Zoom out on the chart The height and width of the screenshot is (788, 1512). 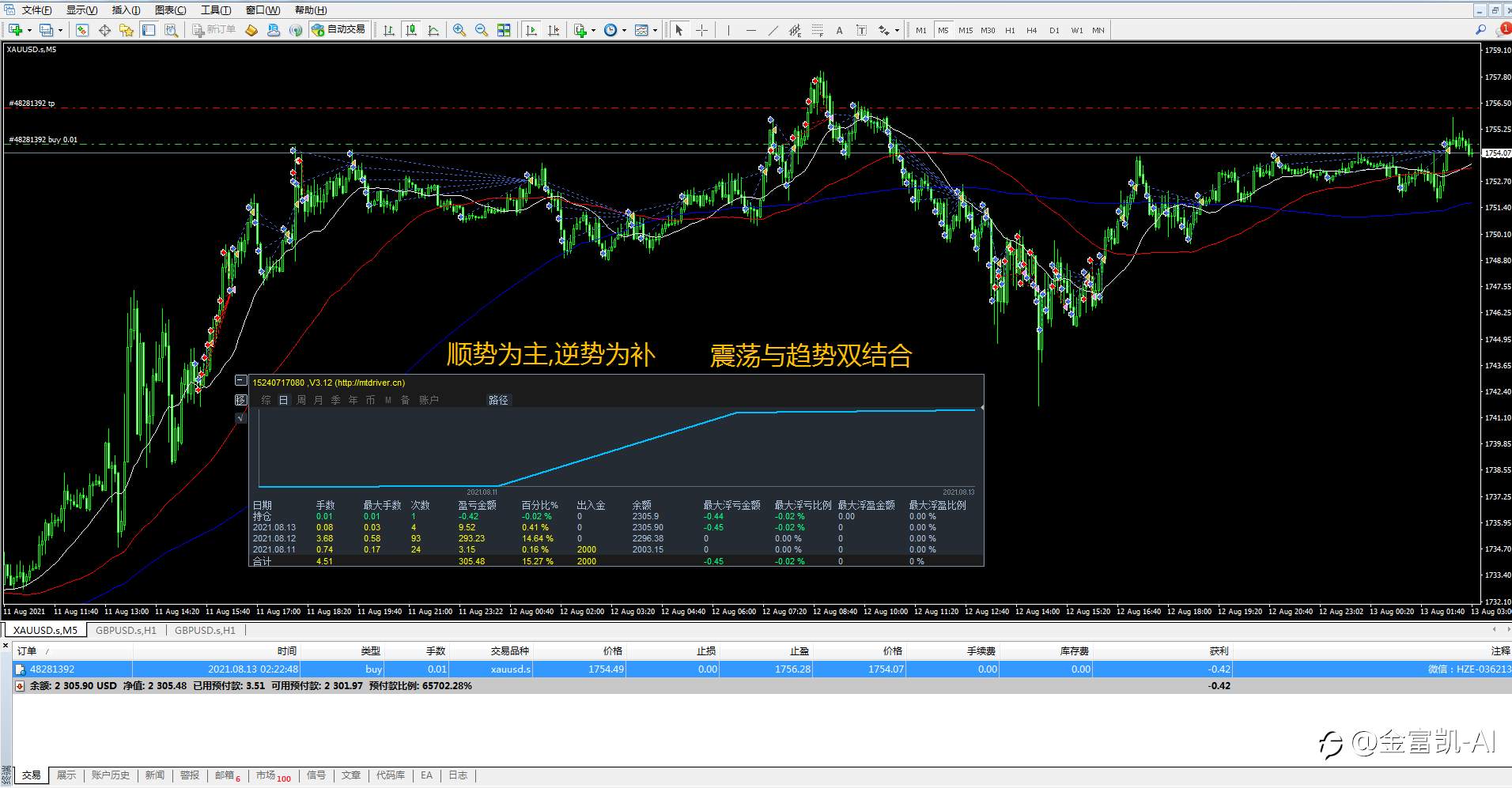(x=482, y=30)
